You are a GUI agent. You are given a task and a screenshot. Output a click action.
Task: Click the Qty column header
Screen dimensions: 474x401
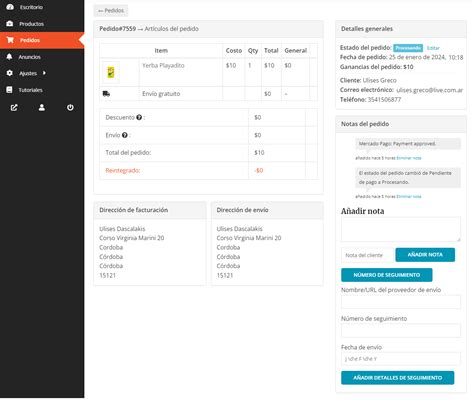pos(253,51)
